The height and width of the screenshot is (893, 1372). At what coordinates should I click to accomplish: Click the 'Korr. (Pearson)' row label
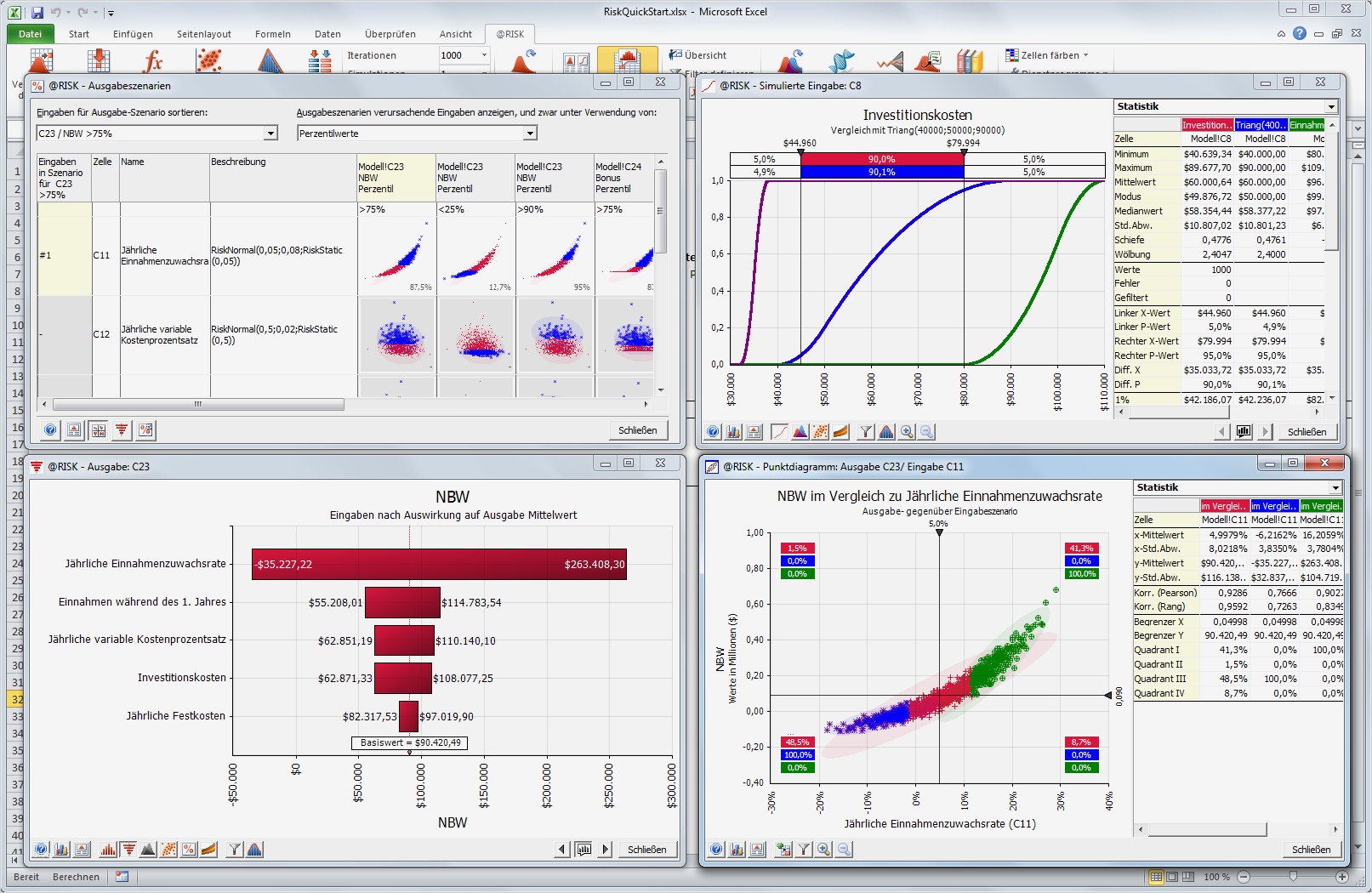[x=1165, y=593]
